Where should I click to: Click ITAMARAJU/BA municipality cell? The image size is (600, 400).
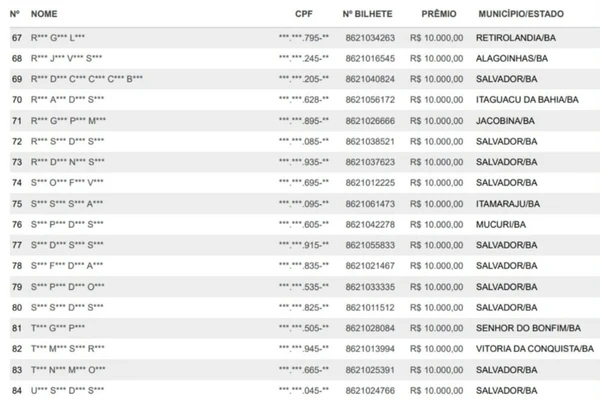pos(508,204)
